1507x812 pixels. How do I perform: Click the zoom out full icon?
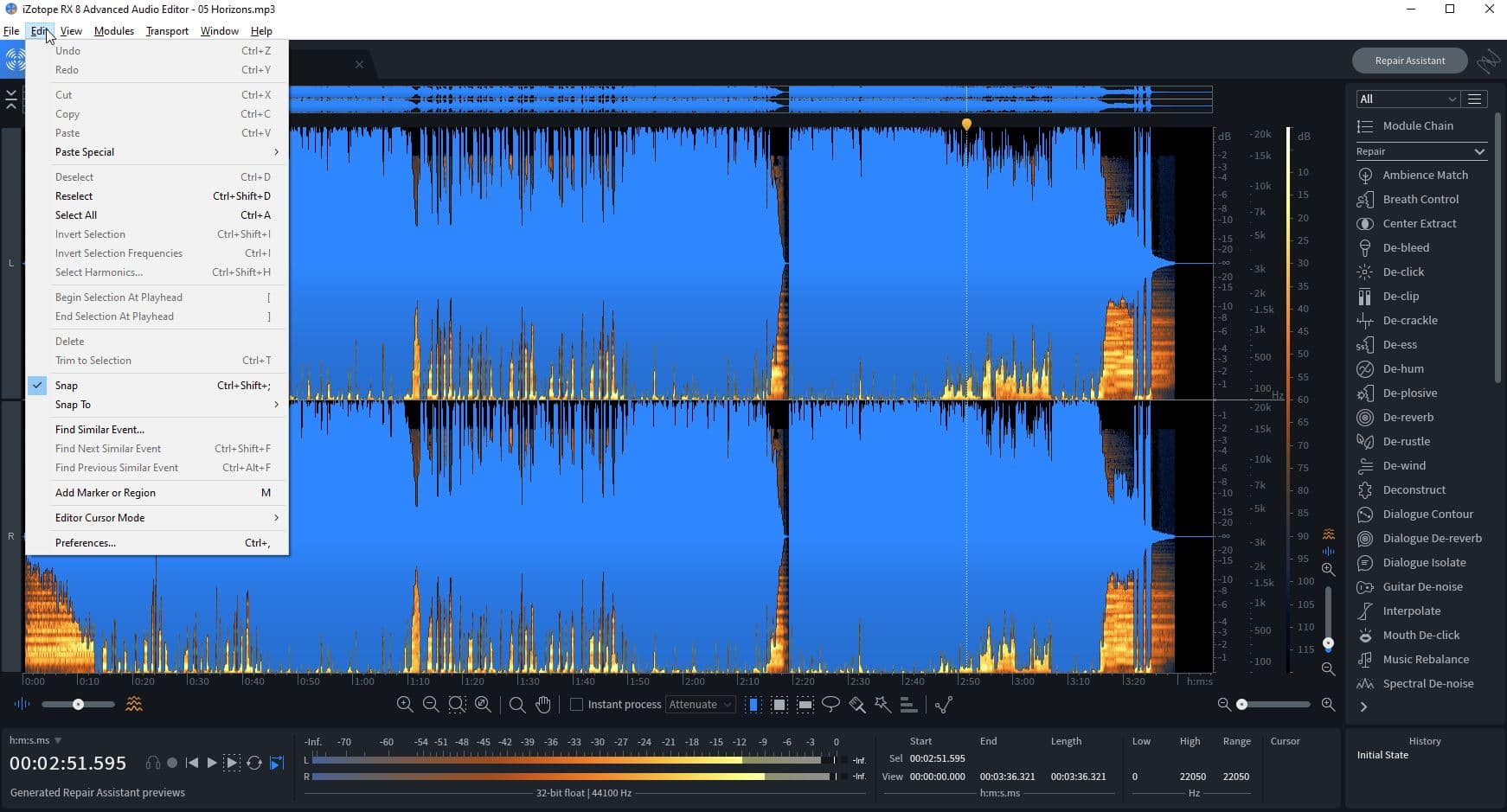[x=483, y=705]
